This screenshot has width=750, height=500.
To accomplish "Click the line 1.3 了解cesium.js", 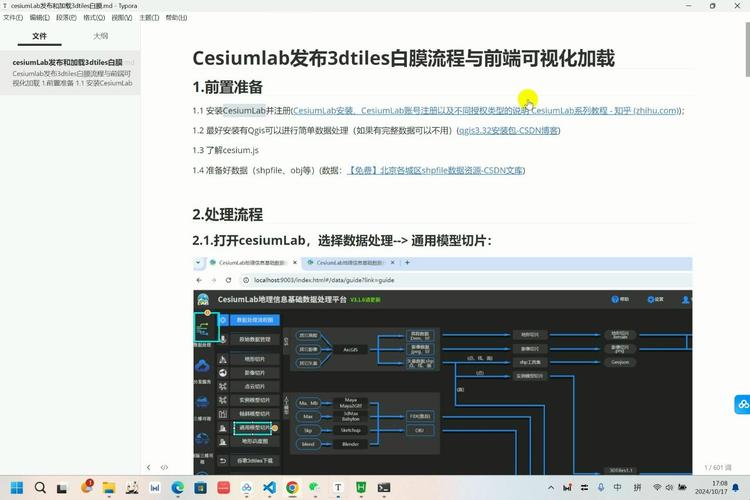I will [225, 150].
